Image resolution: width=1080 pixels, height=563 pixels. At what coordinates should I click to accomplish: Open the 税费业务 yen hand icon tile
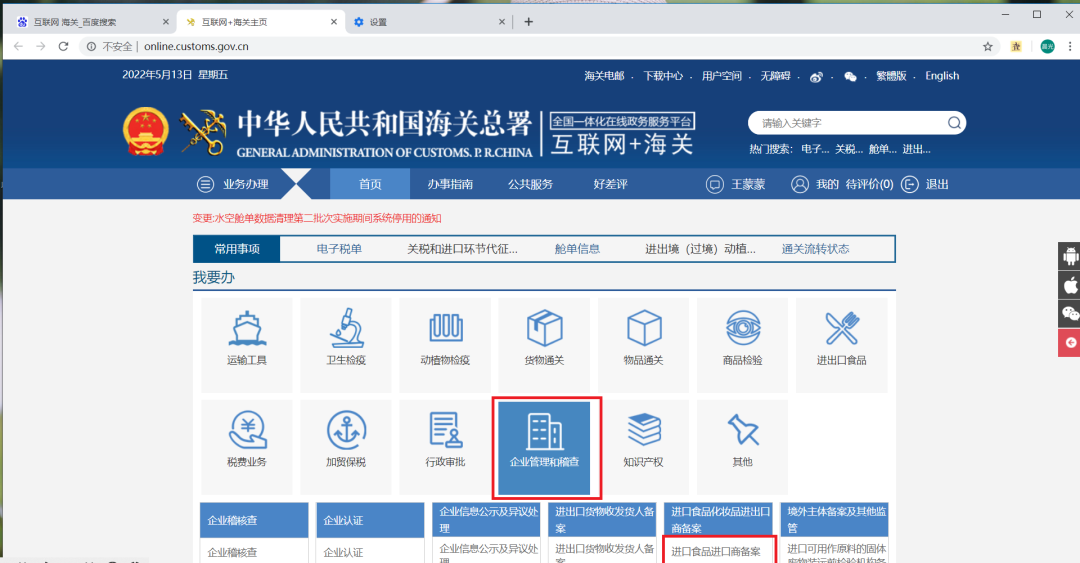coord(247,445)
